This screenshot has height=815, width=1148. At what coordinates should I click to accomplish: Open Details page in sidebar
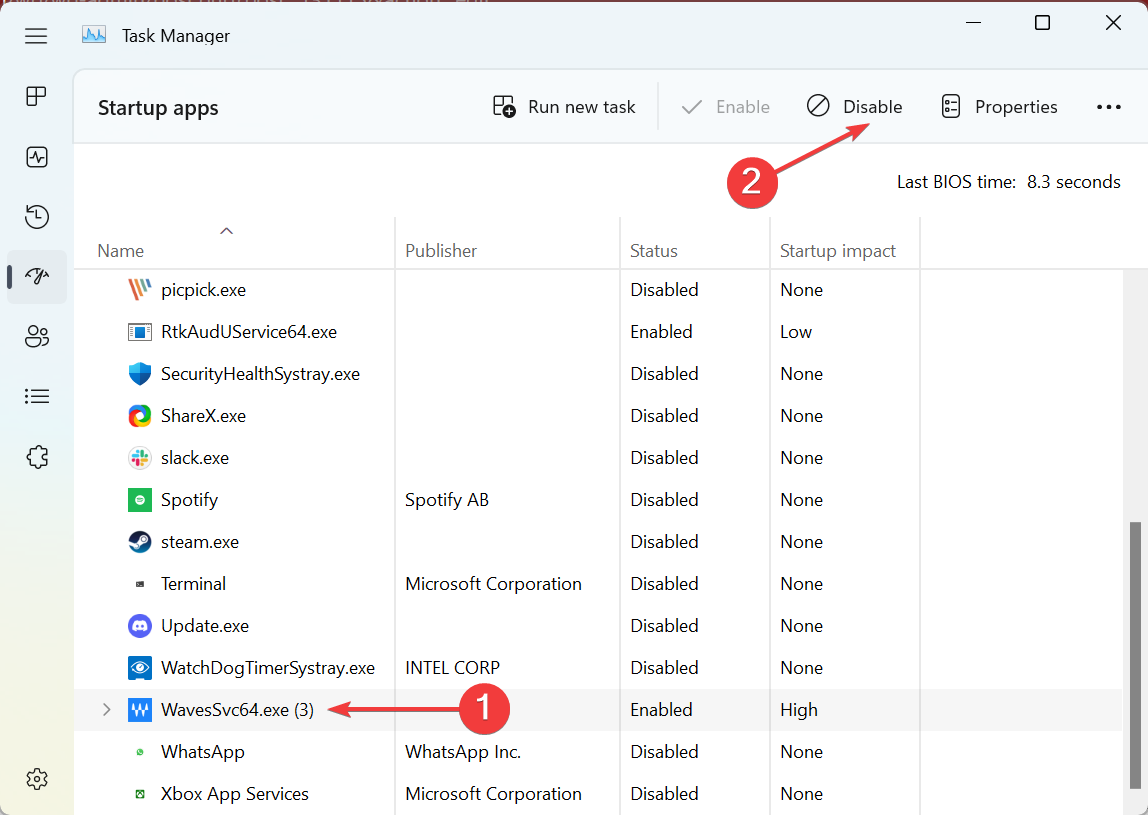point(37,397)
